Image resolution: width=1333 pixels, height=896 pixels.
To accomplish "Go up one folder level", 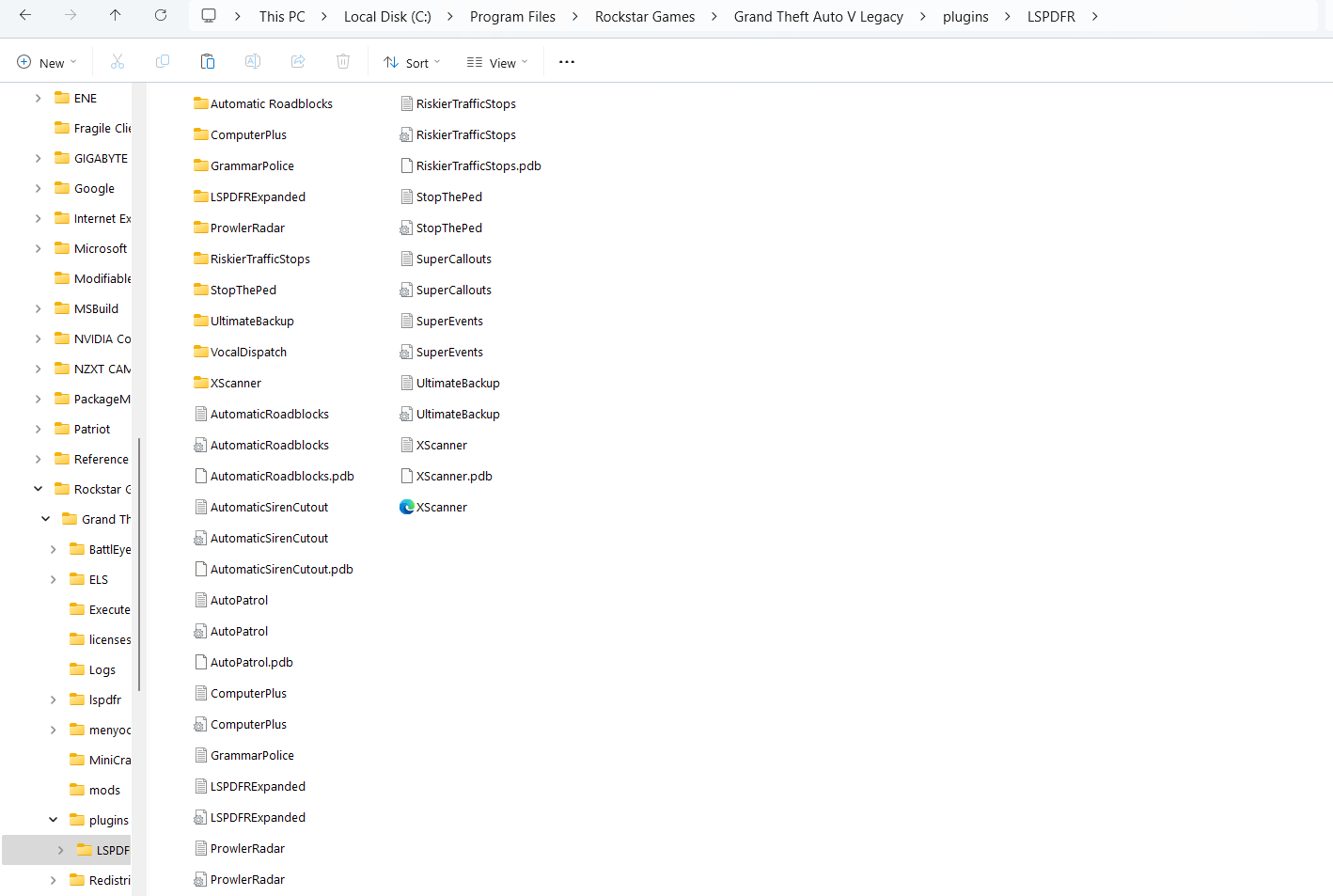I will (x=116, y=16).
